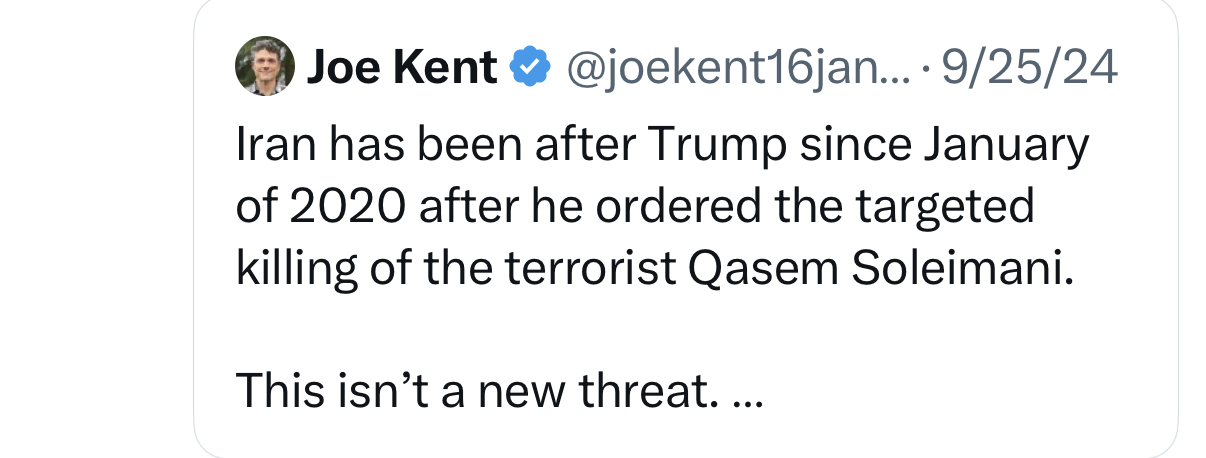1206x458 pixels.
Task: Click the line starting 'Iran has been after Trump'
Action: coord(661,146)
